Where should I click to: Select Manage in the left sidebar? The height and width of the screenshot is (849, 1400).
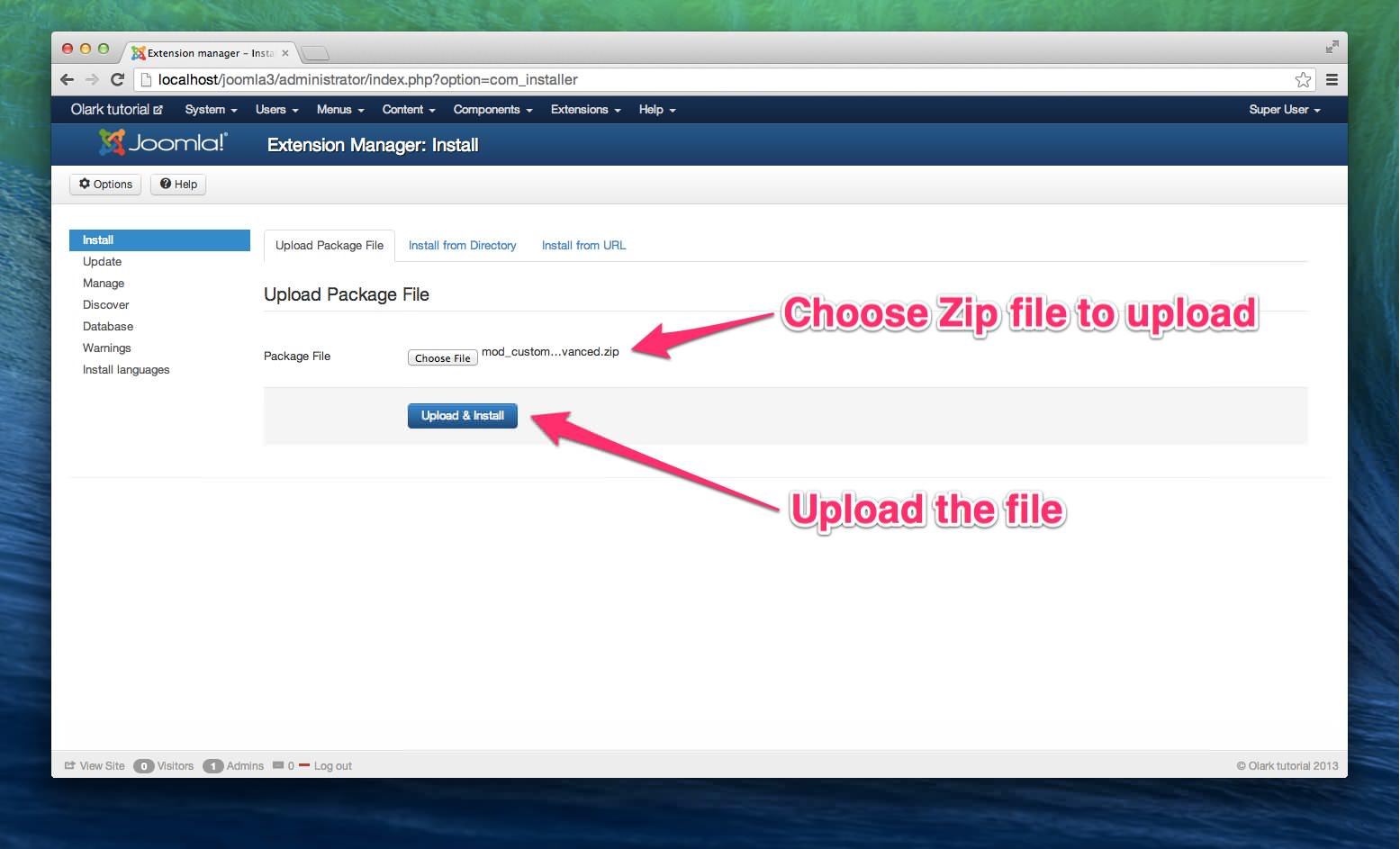click(x=104, y=284)
